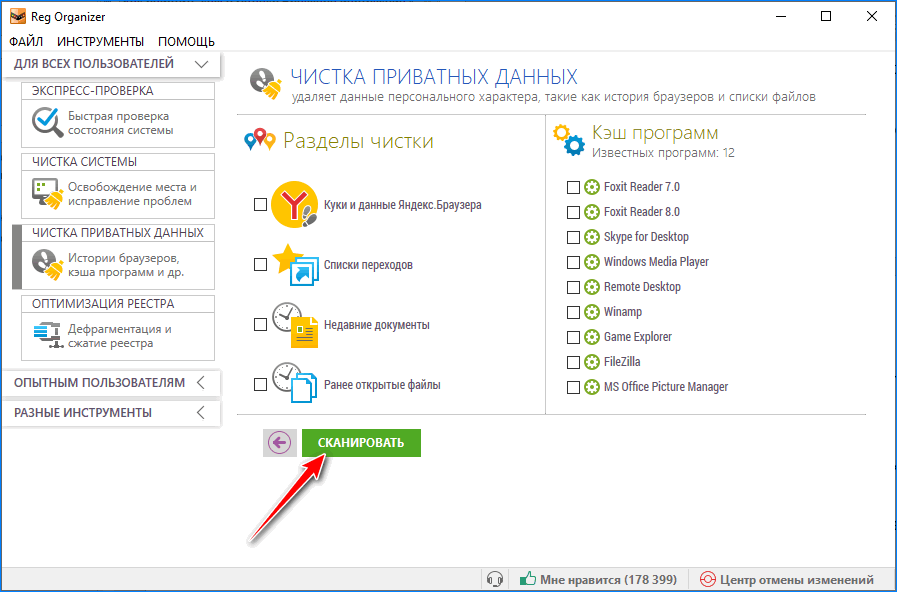This screenshot has height=592, width=897.
Task: Click the thumbs-up like icon
Action: pyautogui.click(x=527, y=579)
